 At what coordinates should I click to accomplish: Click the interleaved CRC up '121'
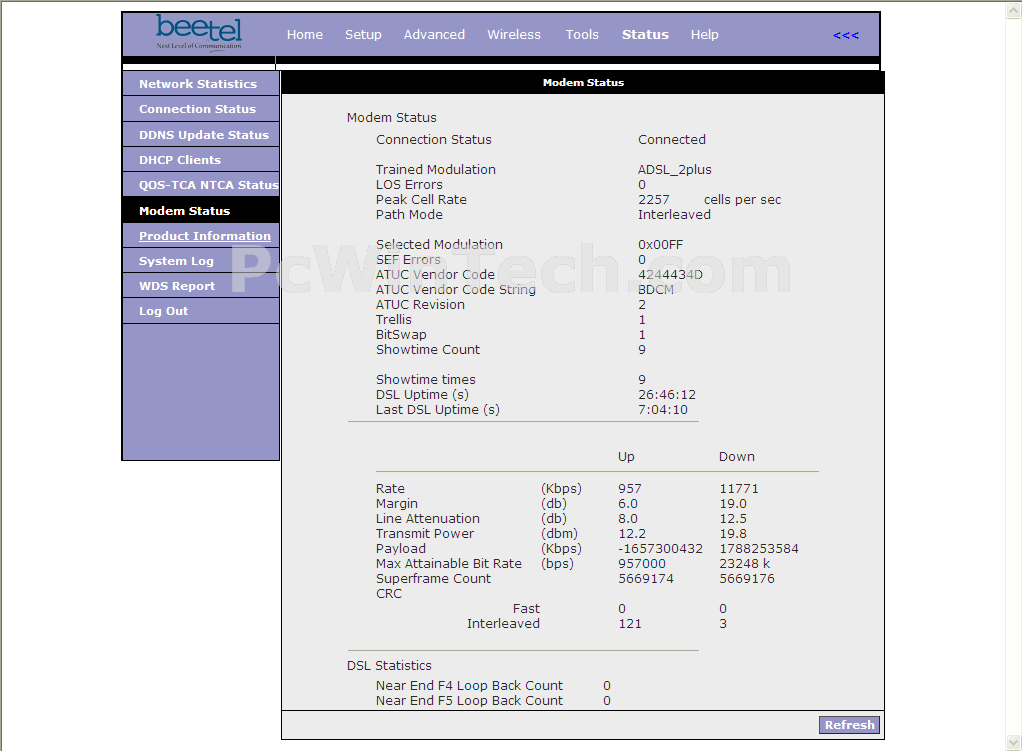tap(630, 623)
